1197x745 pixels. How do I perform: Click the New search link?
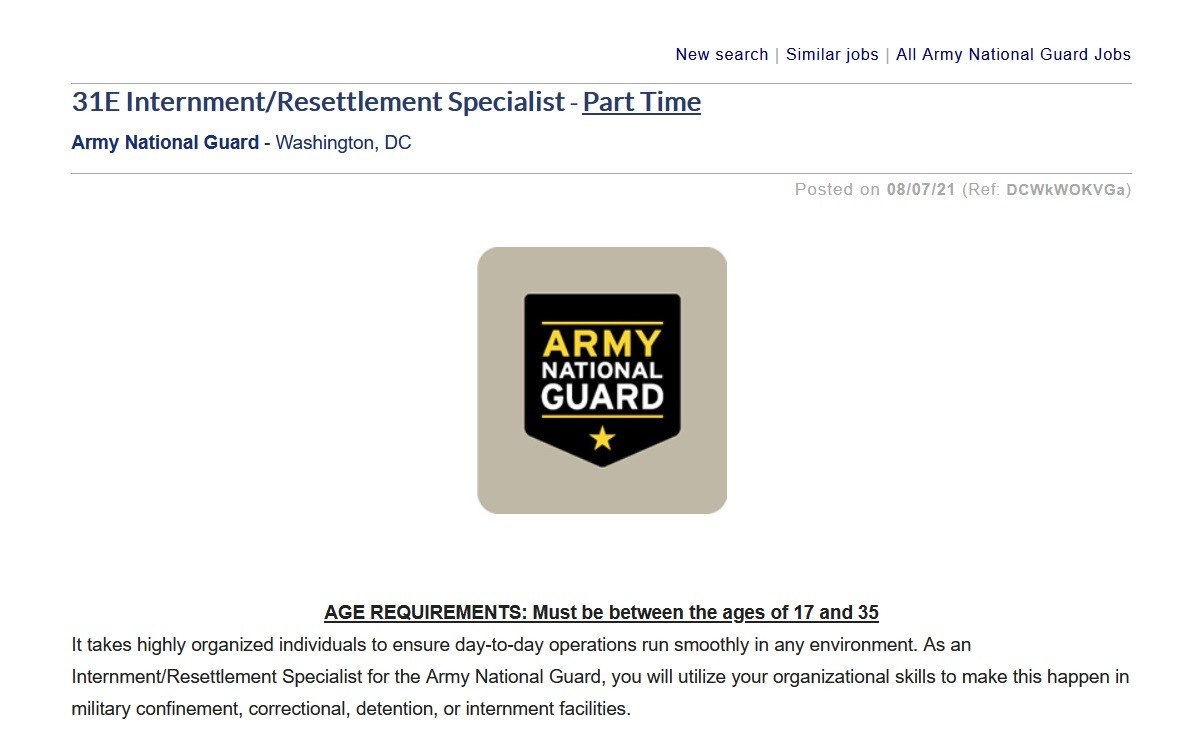tap(721, 54)
